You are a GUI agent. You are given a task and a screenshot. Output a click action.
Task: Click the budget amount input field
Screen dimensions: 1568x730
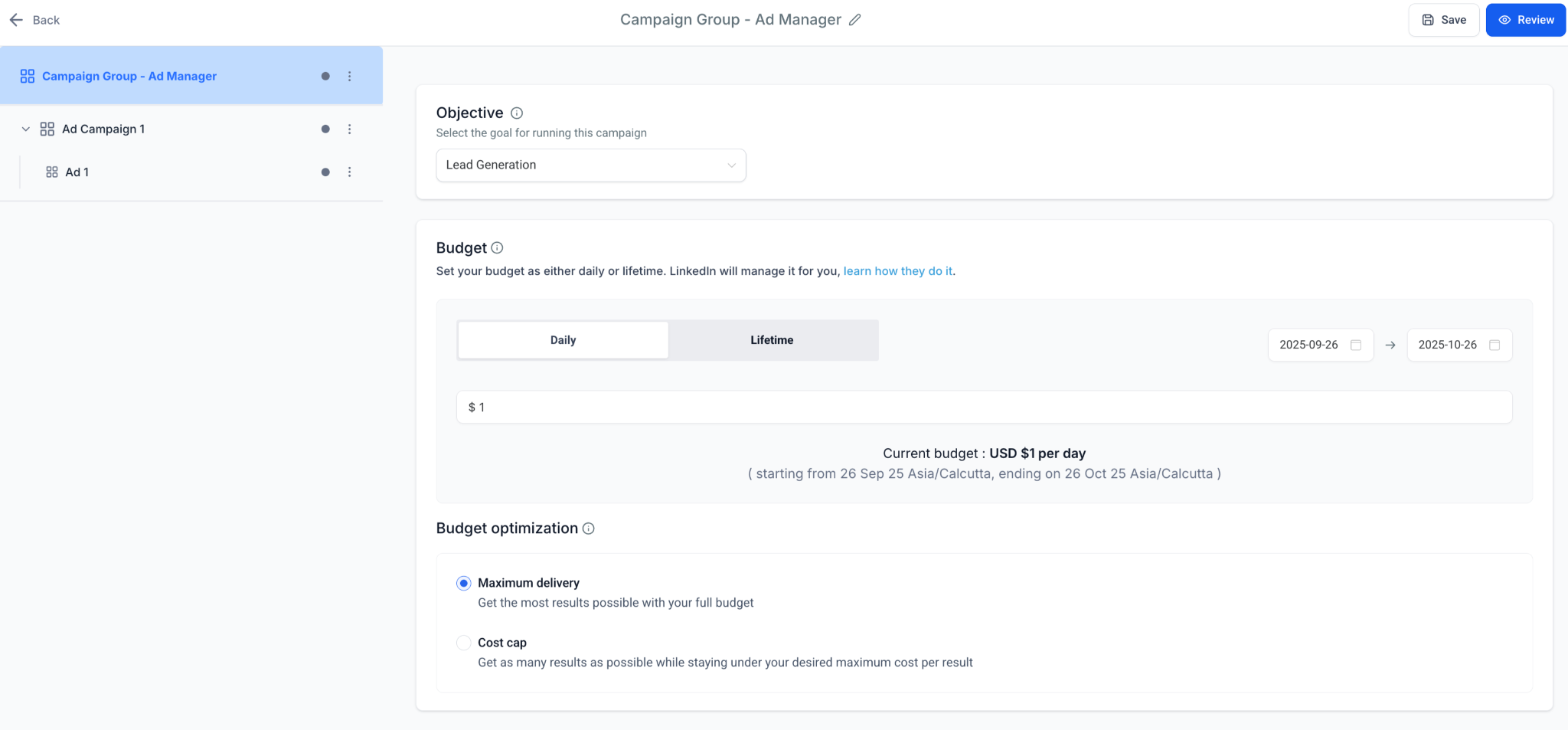coord(984,408)
